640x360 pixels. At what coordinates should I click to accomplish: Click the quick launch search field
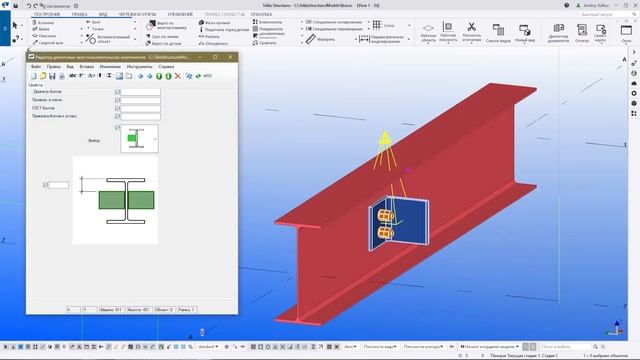pyautogui.click(x=606, y=14)
